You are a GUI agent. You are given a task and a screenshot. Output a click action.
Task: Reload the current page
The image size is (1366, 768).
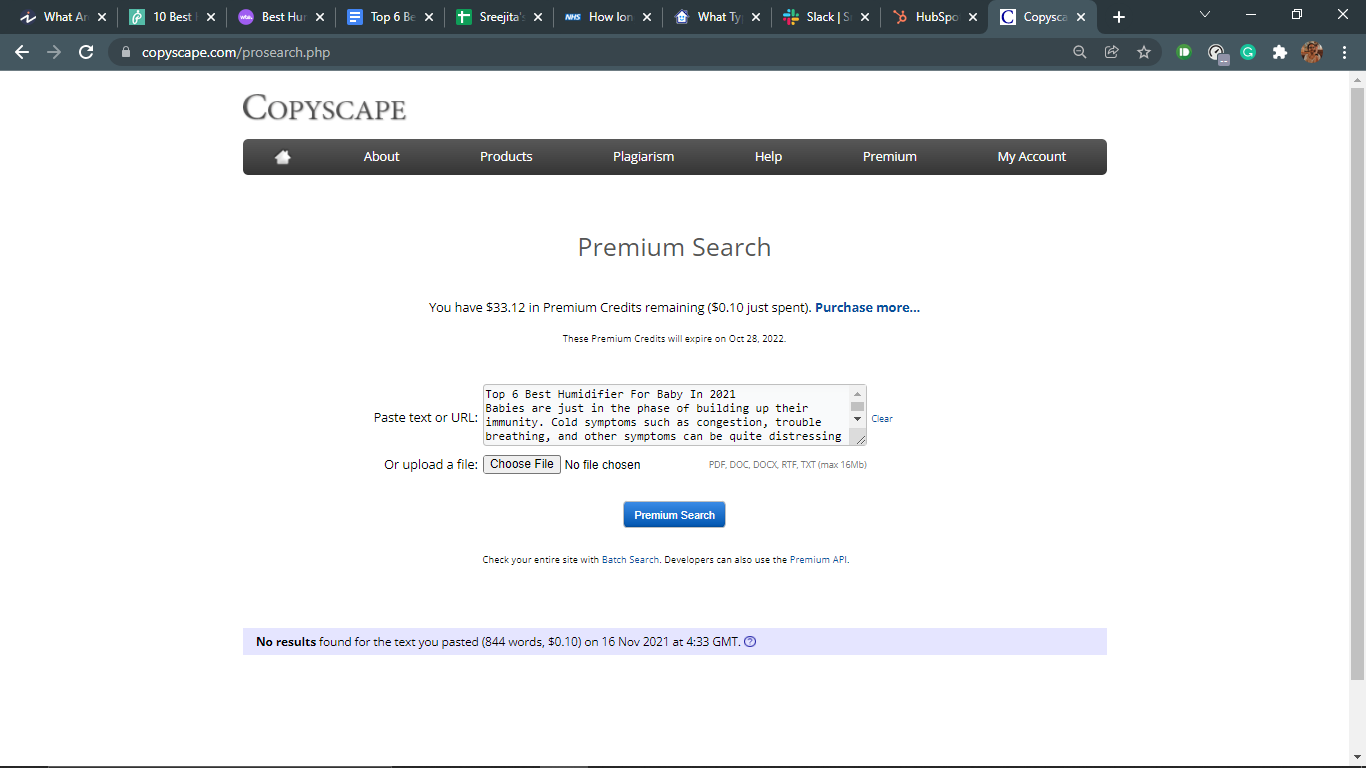tap(86, 52)
